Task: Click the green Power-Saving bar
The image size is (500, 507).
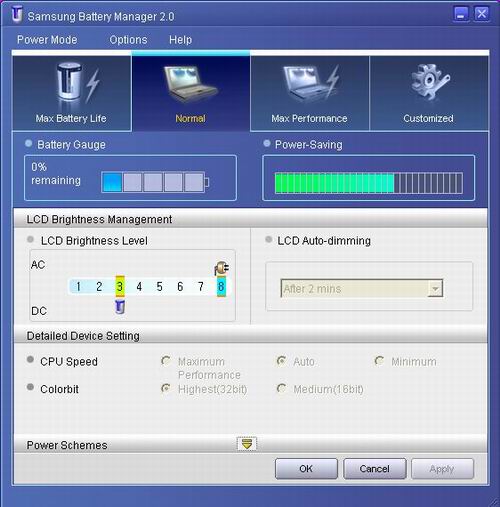Action: 369,183
